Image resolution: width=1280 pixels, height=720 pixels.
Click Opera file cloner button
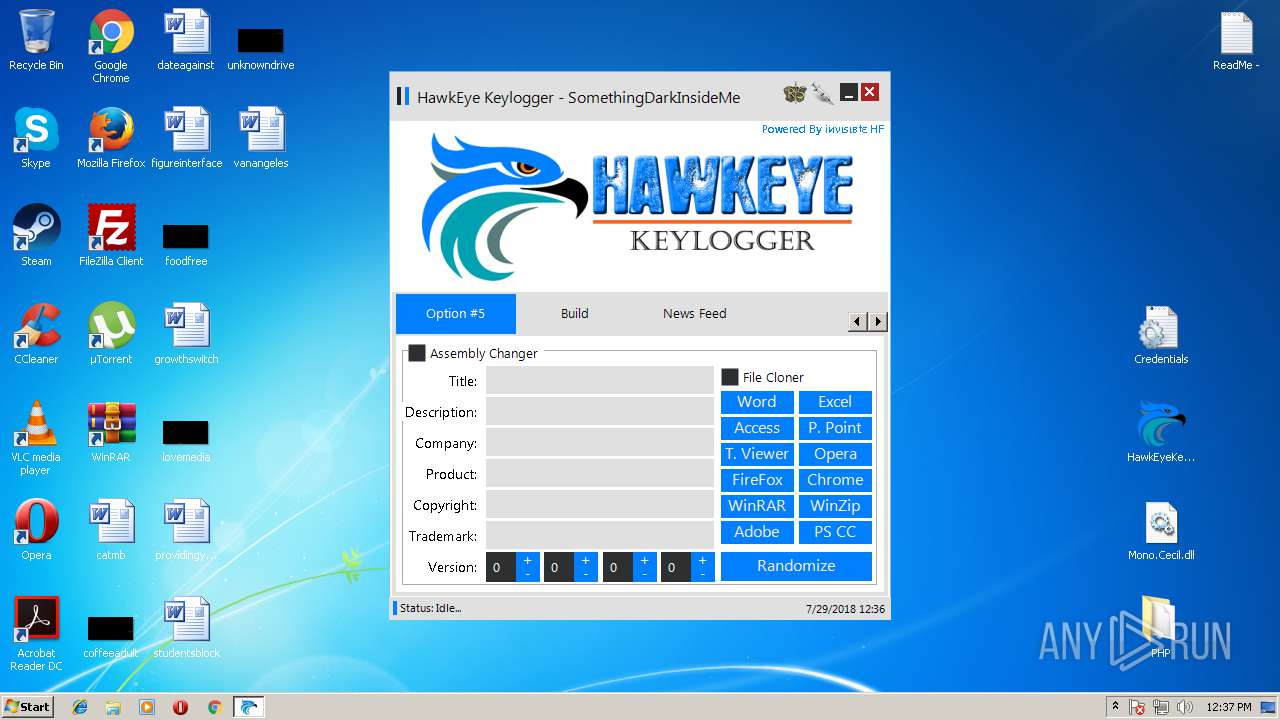pyautogui.click(x=835, y=454)
